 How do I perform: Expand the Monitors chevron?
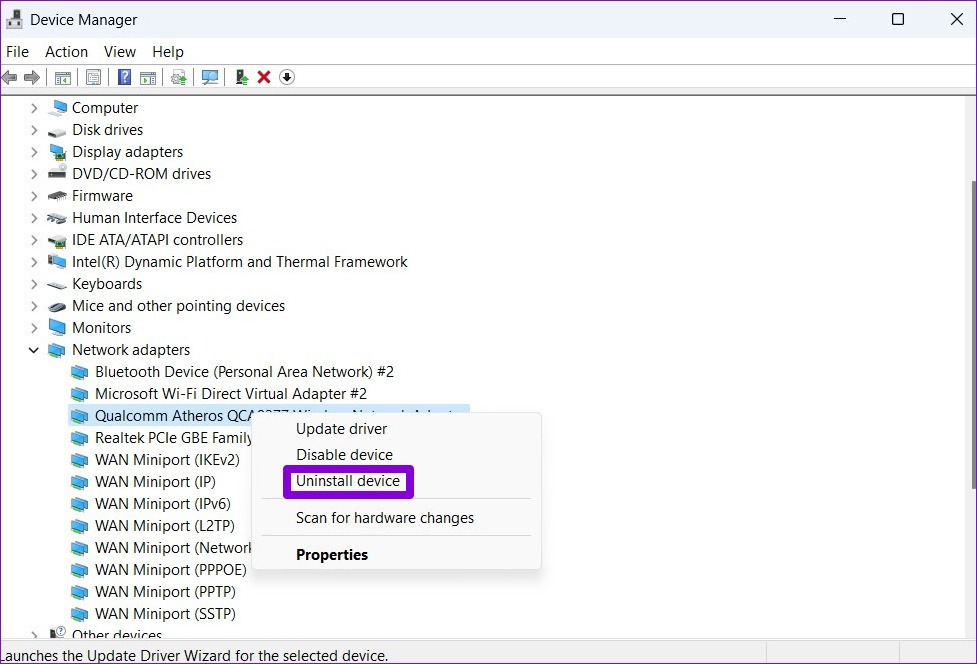tap(34, 328)
